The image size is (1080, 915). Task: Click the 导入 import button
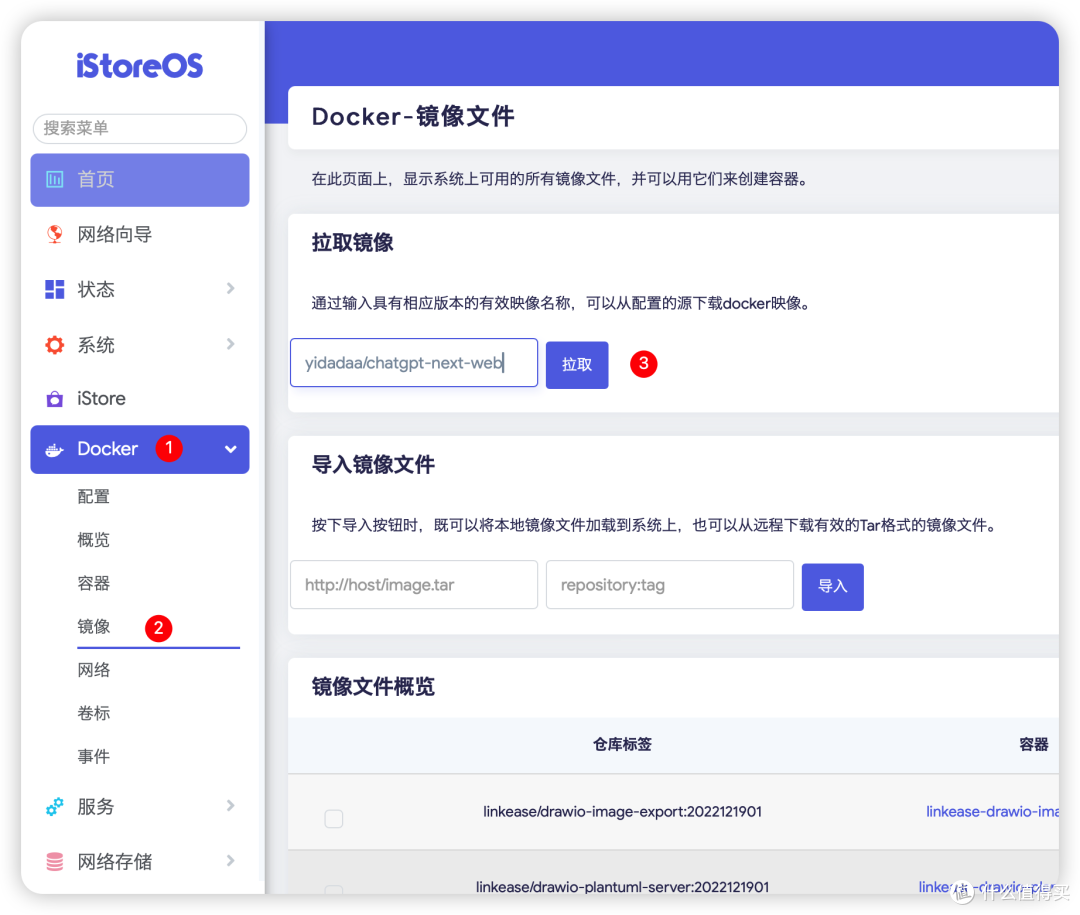pyautogui.click(x=833, y=587)
